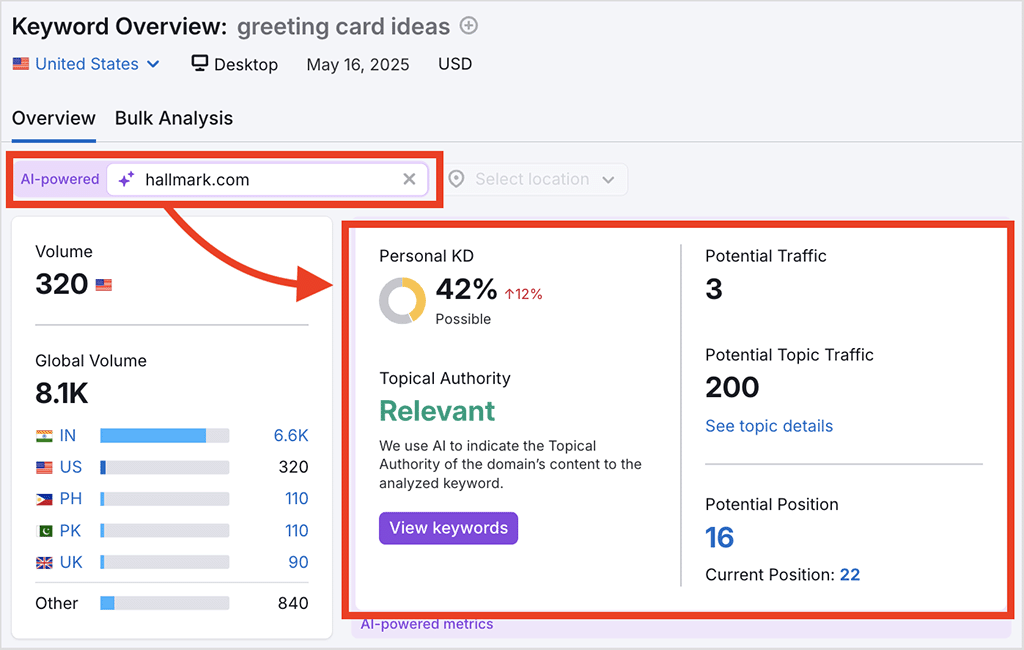Viewport: 1024px width, 650px height.
Task: Click the Desktop monitor icon
Action: (x=200, y=63)
